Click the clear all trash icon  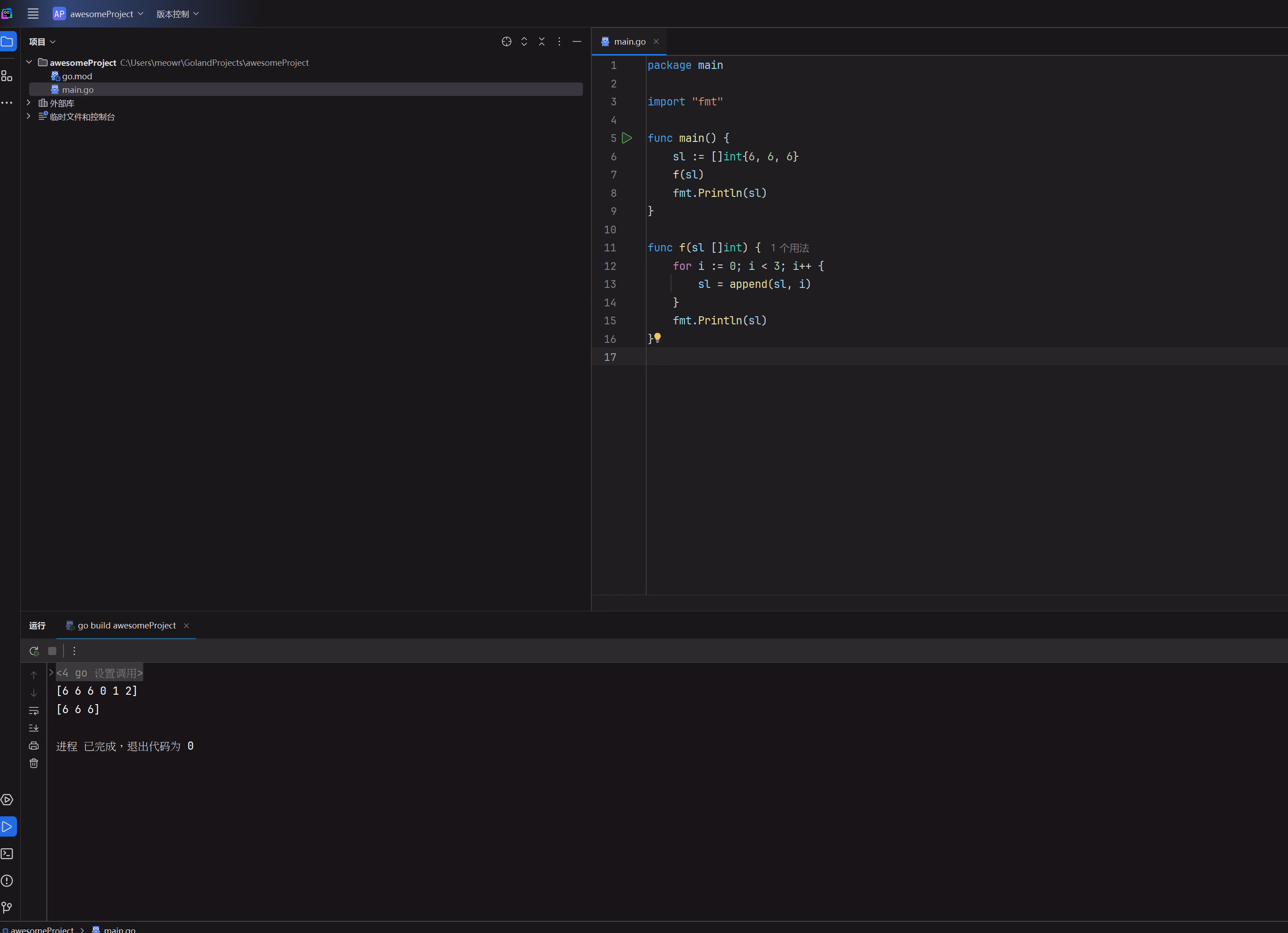click(x=33, y=763)
